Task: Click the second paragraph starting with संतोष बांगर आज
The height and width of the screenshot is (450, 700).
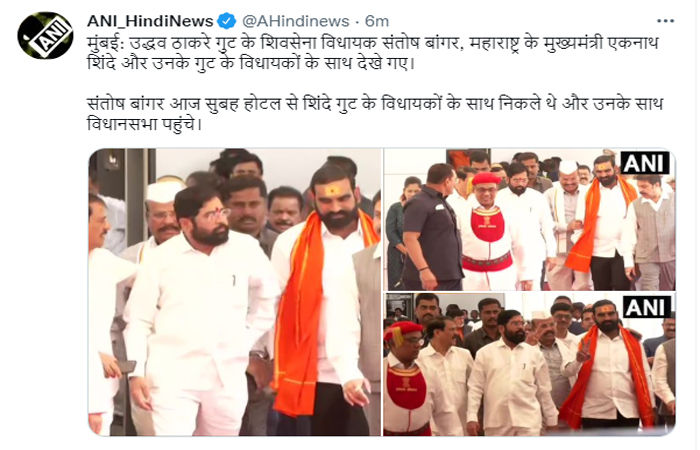Action: pyautogui.click(x=375, y=113)
